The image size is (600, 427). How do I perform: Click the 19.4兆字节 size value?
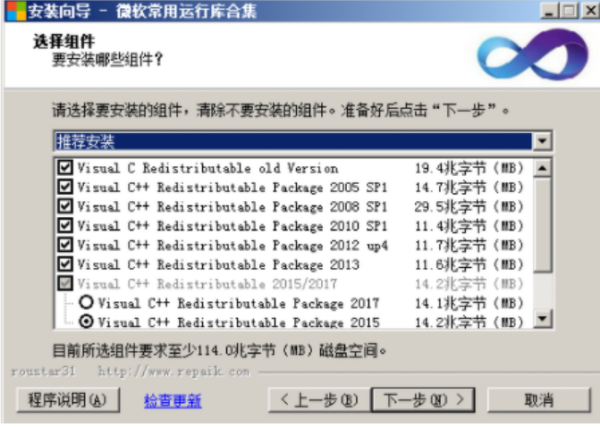point(469,168)
